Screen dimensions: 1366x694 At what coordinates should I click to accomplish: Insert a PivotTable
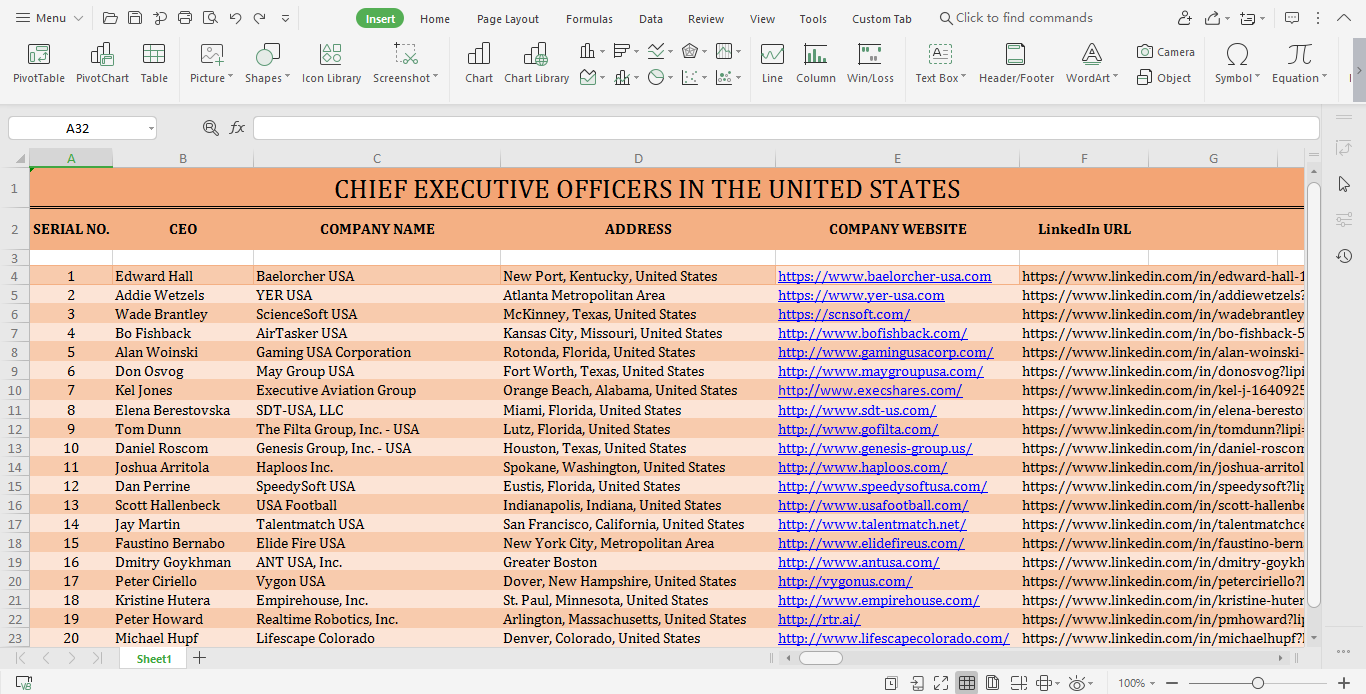pos(39,63)
